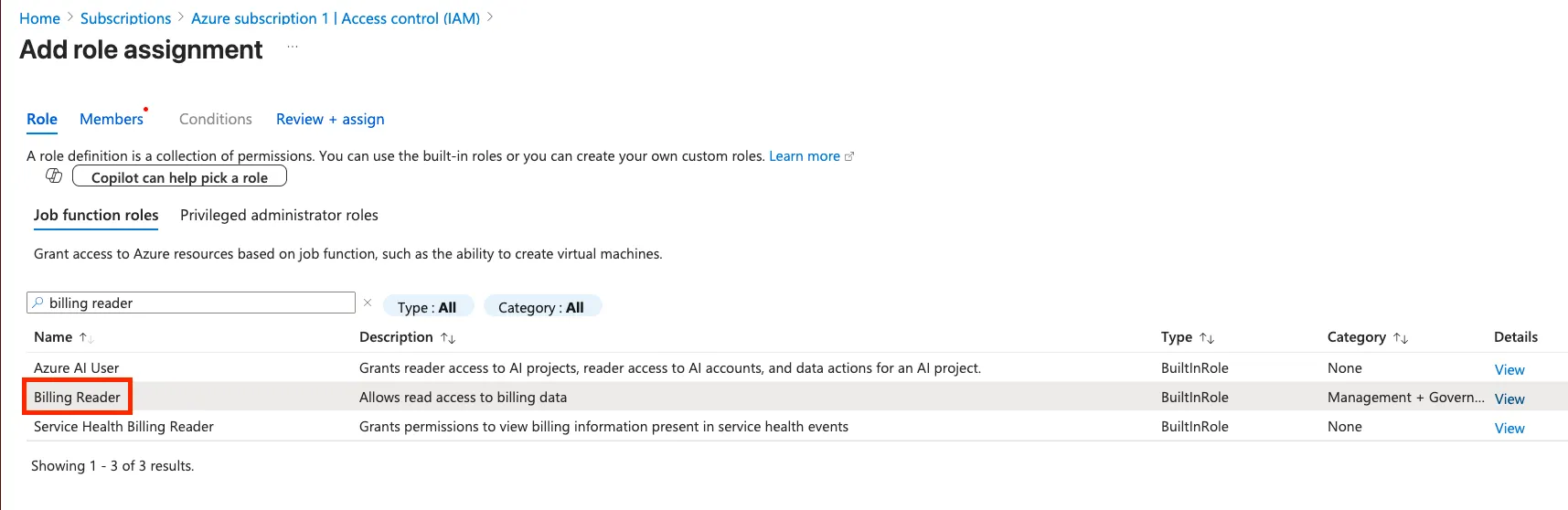
Task: Switch to the Members tab
Action: pos(112,119)
